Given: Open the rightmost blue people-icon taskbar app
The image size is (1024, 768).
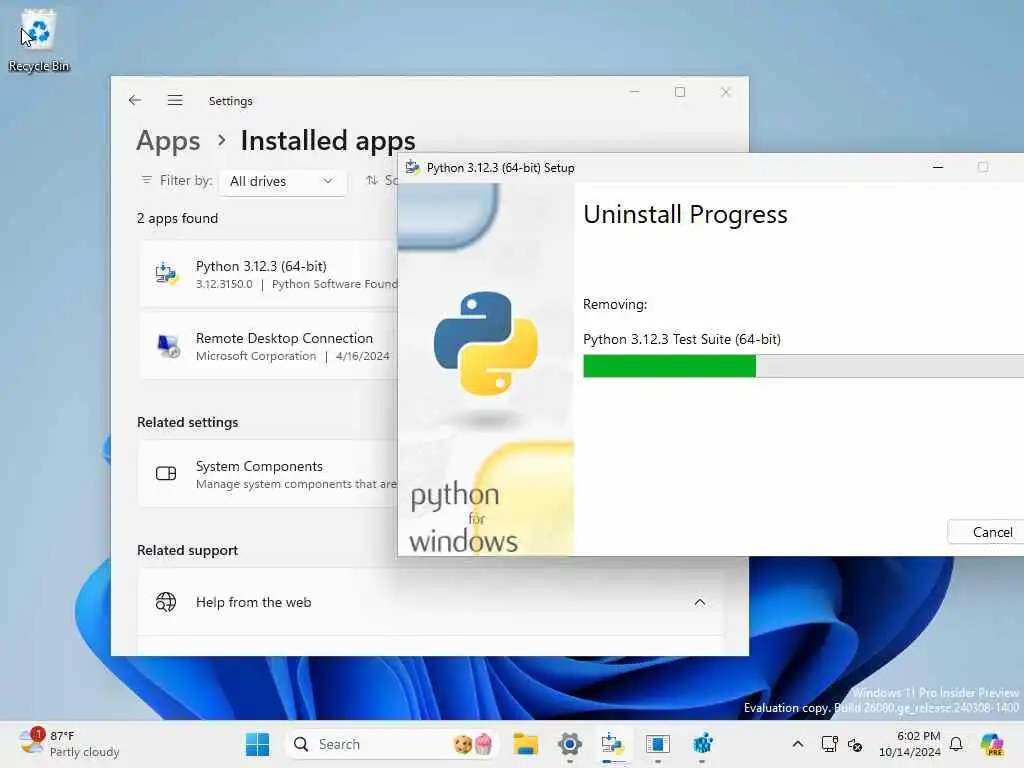Looking at the screenshot, I should point(702,744).
